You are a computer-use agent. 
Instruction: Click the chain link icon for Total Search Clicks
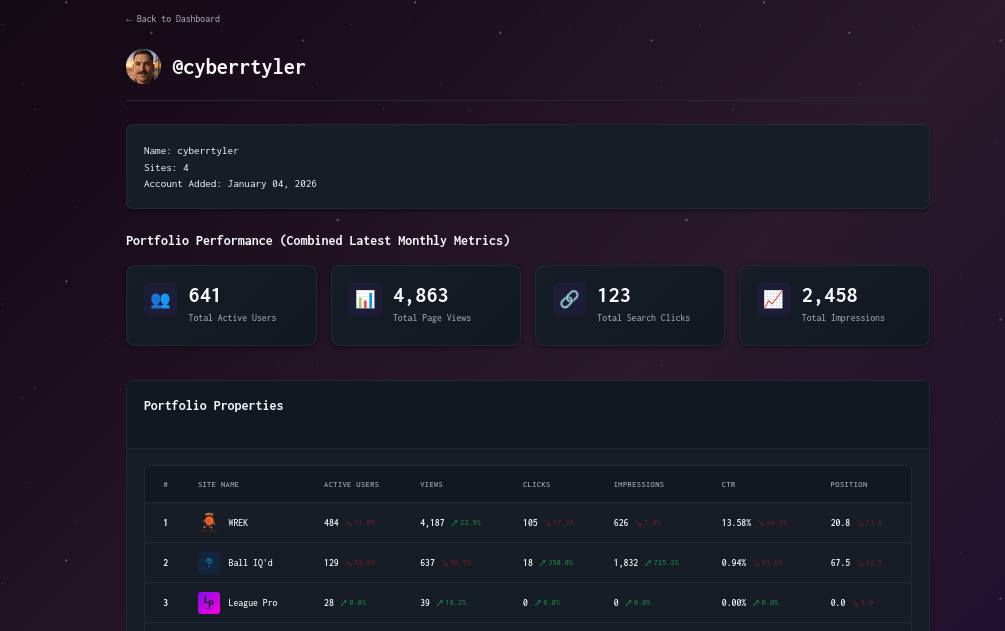tap(569, 300)
